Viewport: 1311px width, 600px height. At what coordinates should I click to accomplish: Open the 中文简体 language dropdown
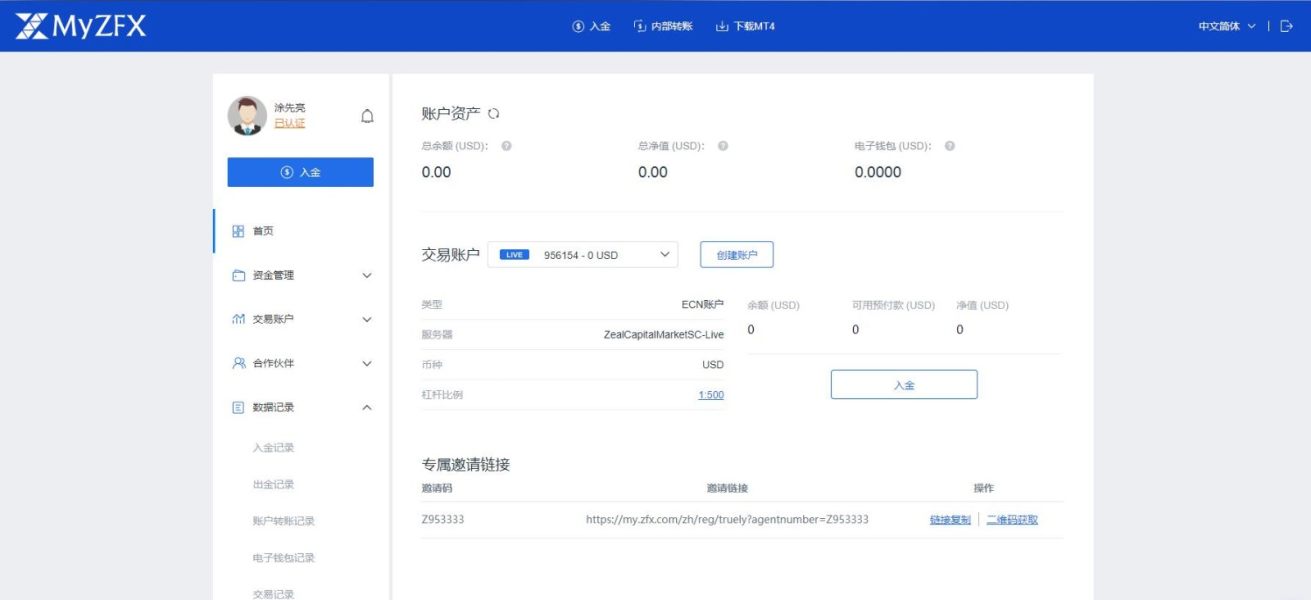pos(1227,26)
